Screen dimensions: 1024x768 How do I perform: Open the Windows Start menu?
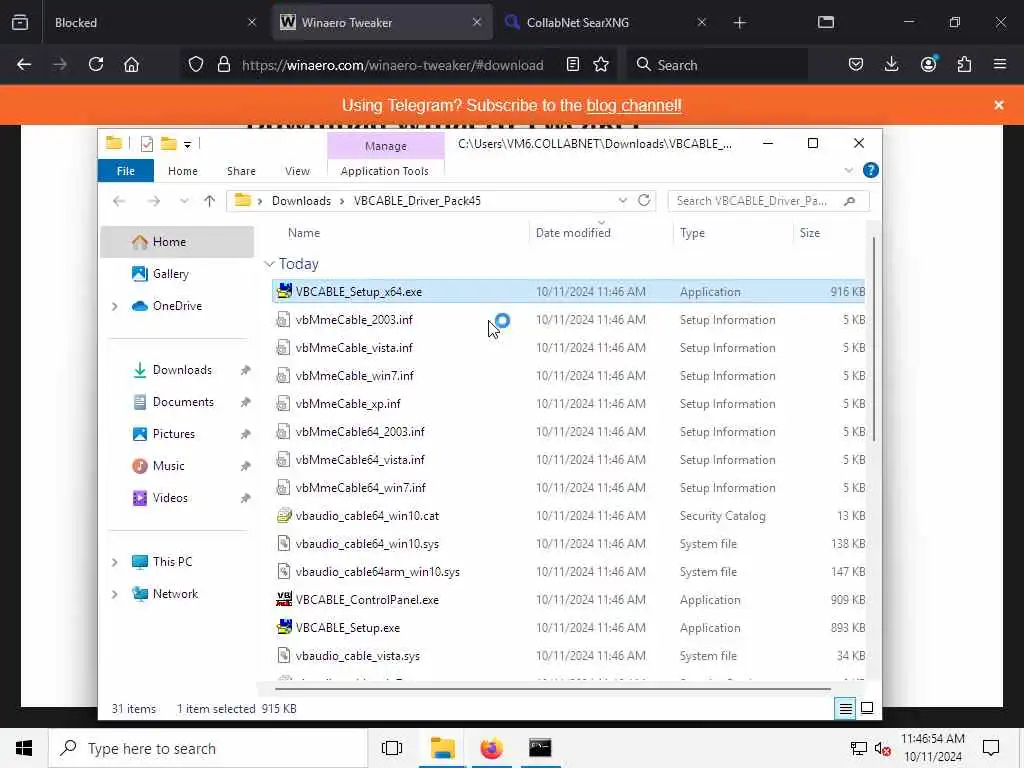pos(24,748)
